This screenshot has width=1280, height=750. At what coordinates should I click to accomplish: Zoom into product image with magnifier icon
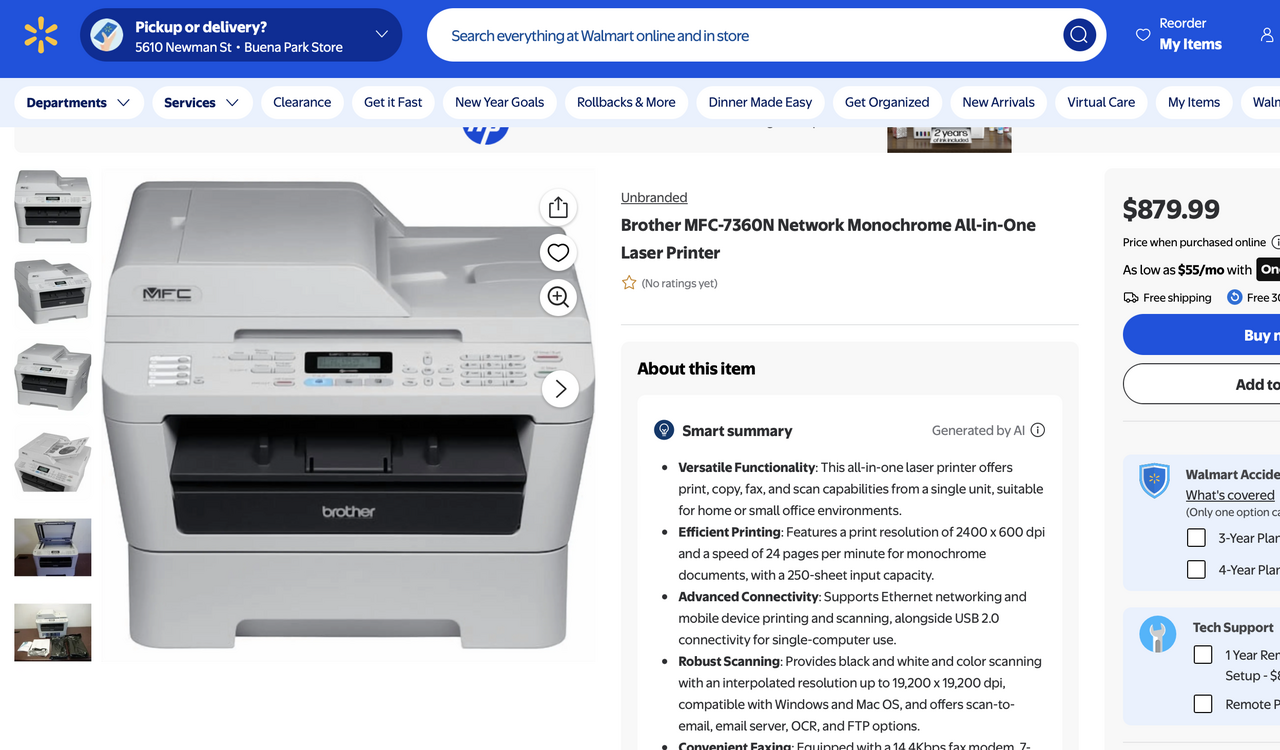click(558, 297)
